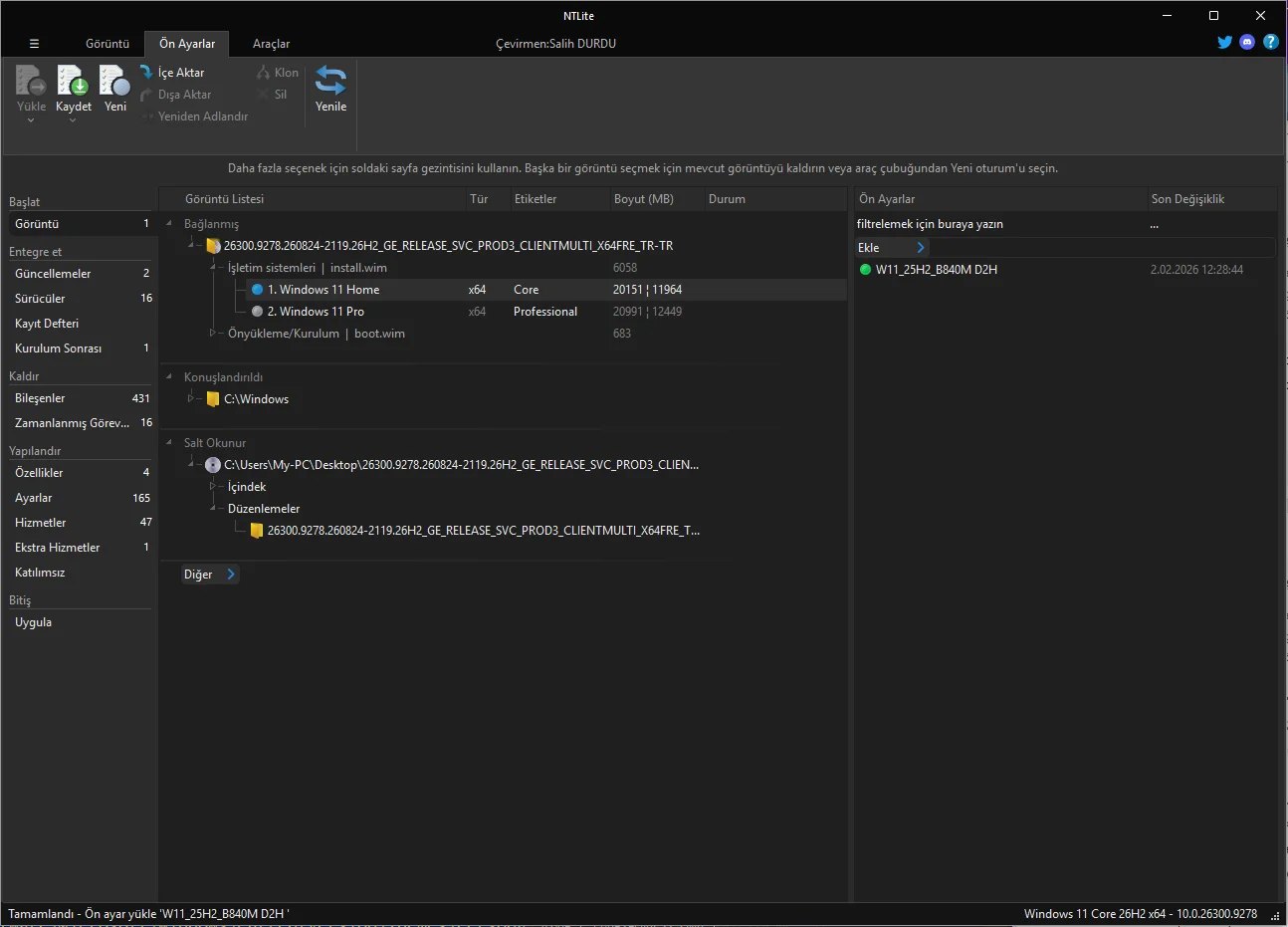Image resolution: width=1288 pixels, height=927 pixels.
Task: Click the Yükle load icon
Action: 31,81
